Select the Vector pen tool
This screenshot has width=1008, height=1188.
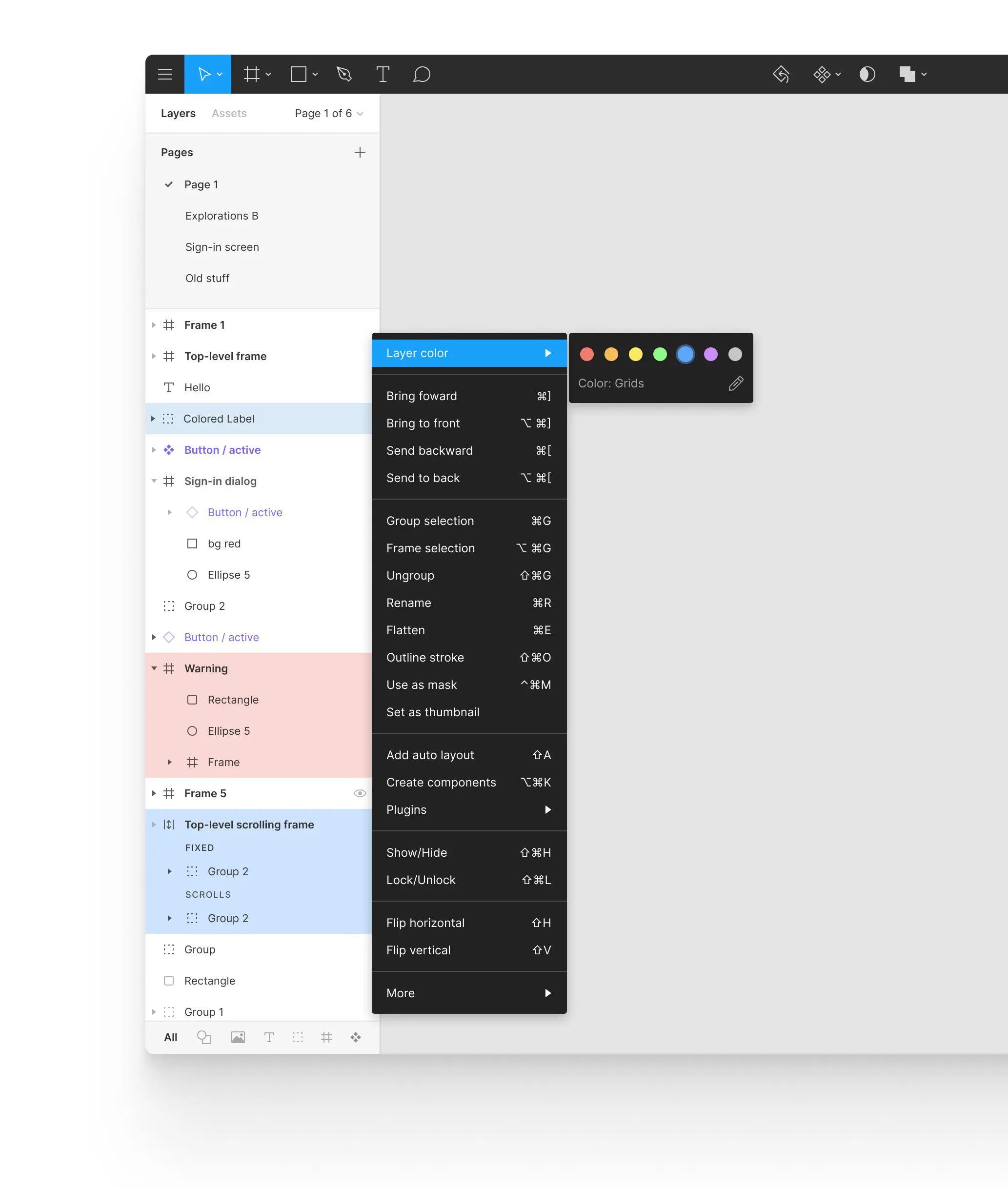point(343,74)
